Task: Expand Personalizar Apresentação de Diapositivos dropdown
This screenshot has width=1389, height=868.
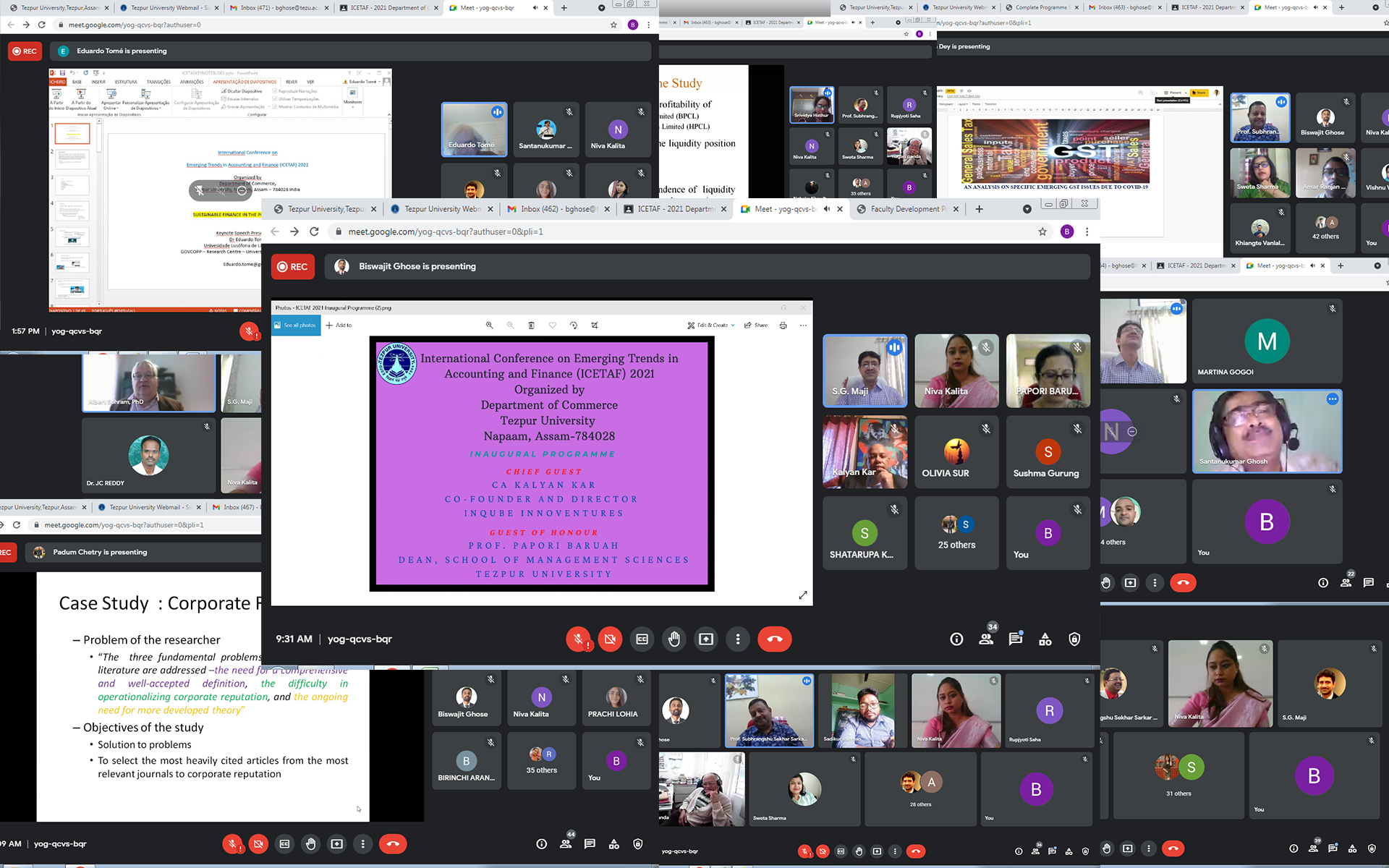Action: [145, 99]
